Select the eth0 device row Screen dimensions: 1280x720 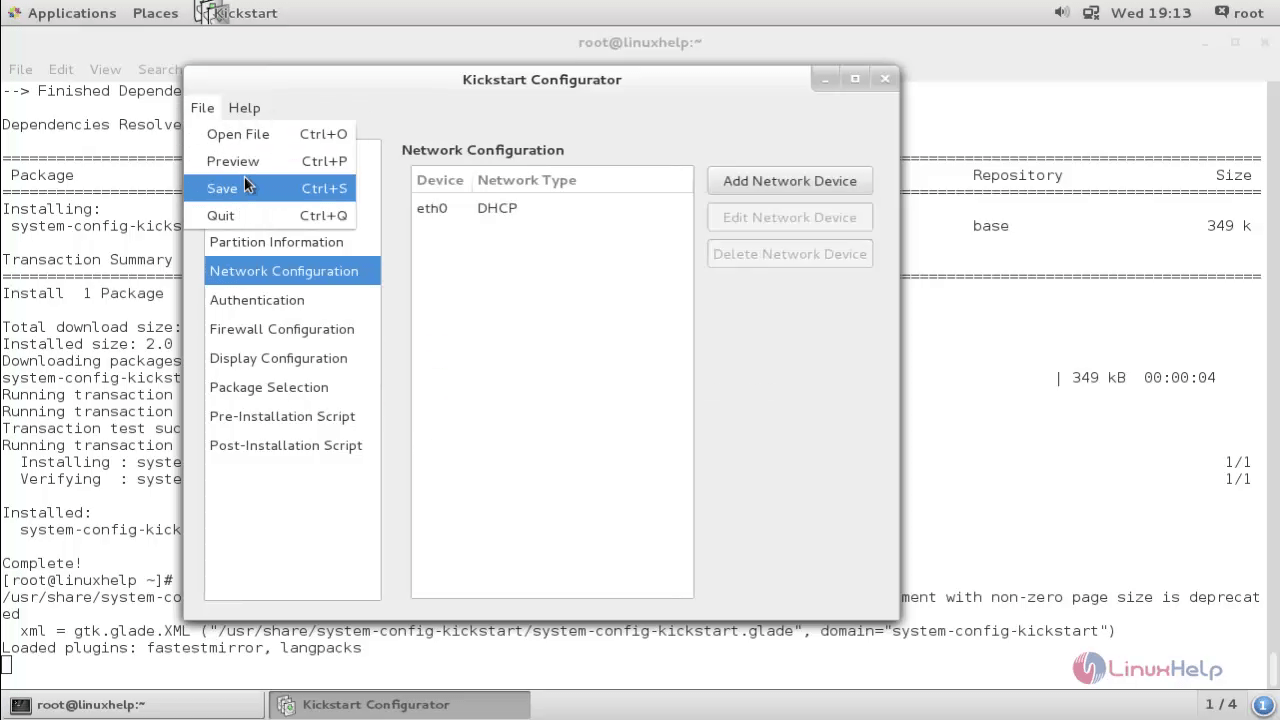(x=552, y=208)
